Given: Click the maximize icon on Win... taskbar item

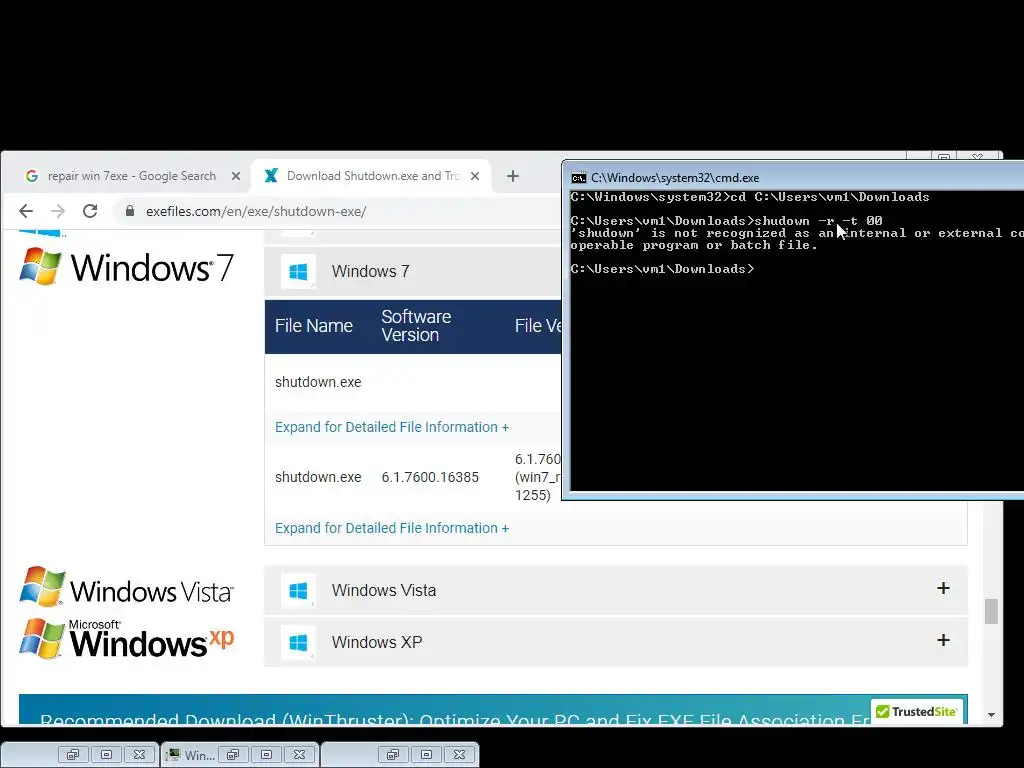Looking at the screenshot, I should 266,754.
